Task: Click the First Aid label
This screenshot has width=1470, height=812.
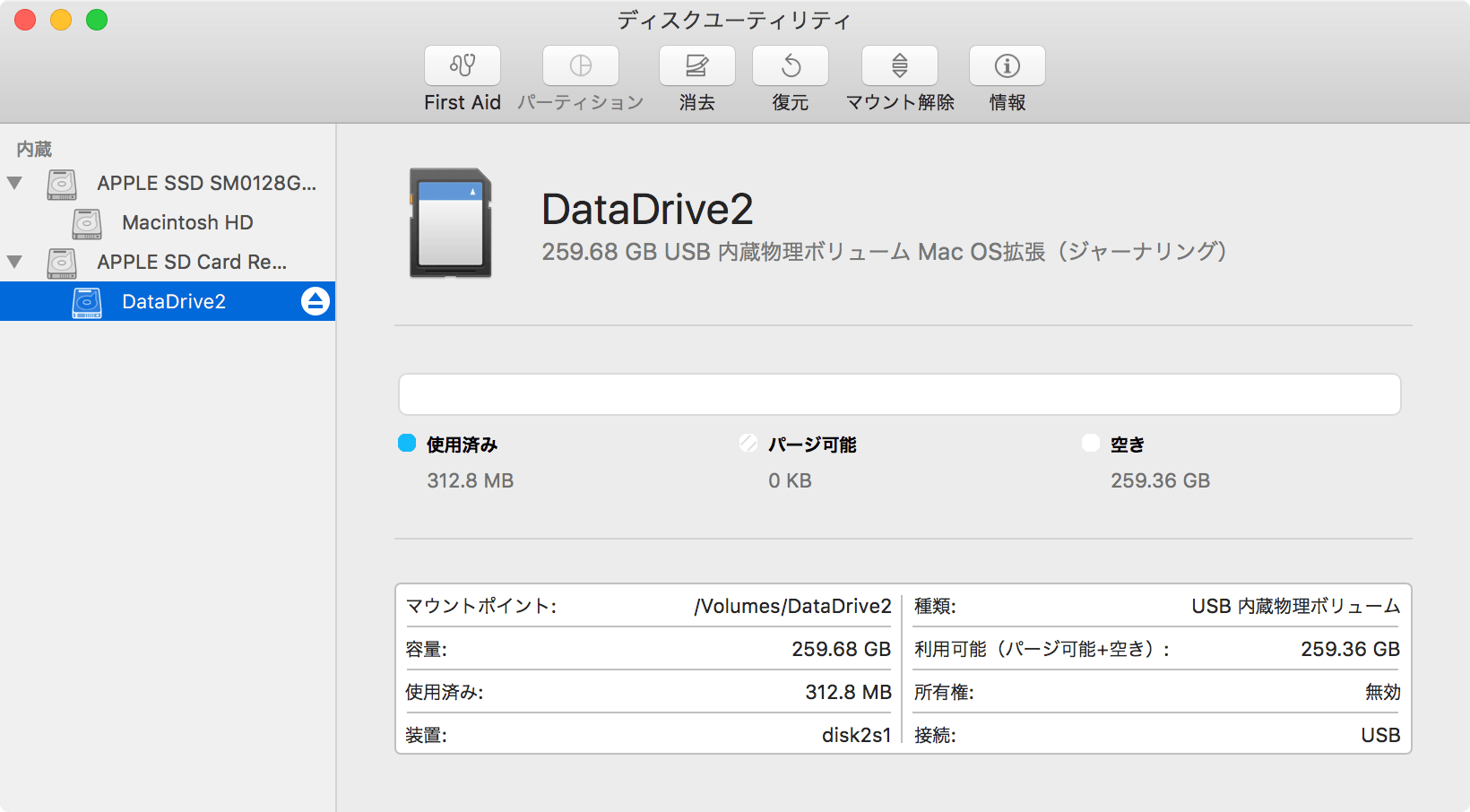Action: pyautogui.click(x=463, y=102)
